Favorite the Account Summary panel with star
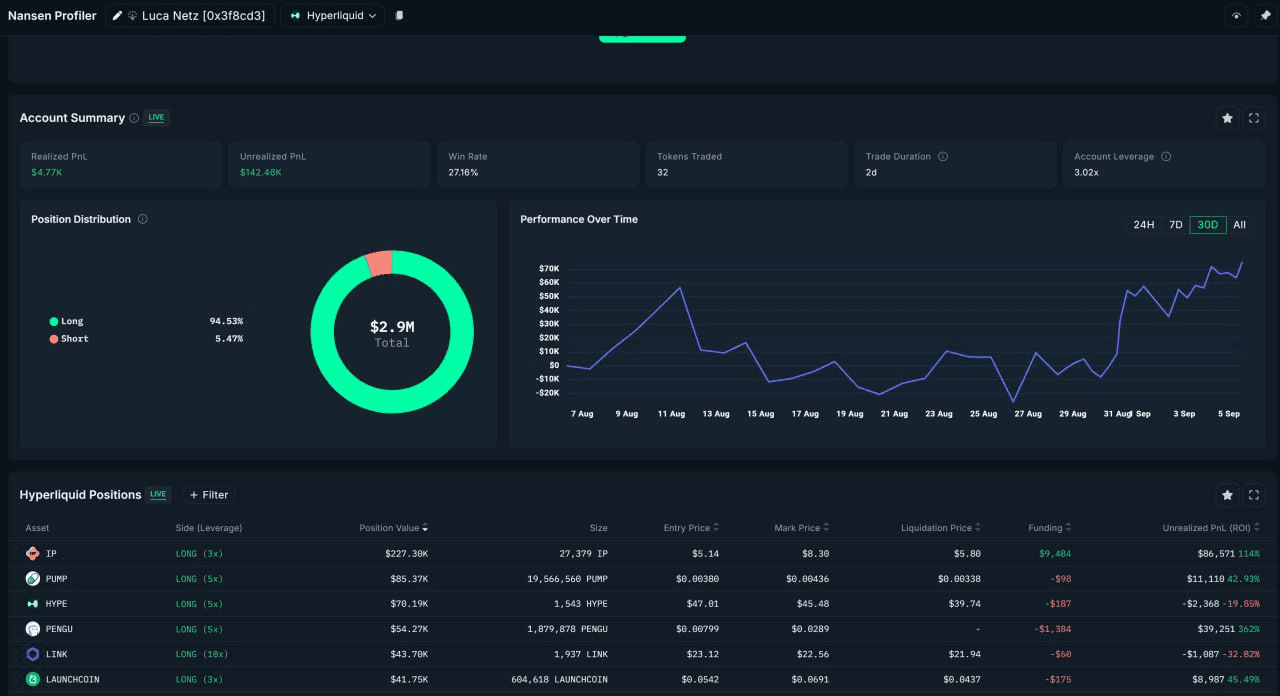 click(1227, 118)
